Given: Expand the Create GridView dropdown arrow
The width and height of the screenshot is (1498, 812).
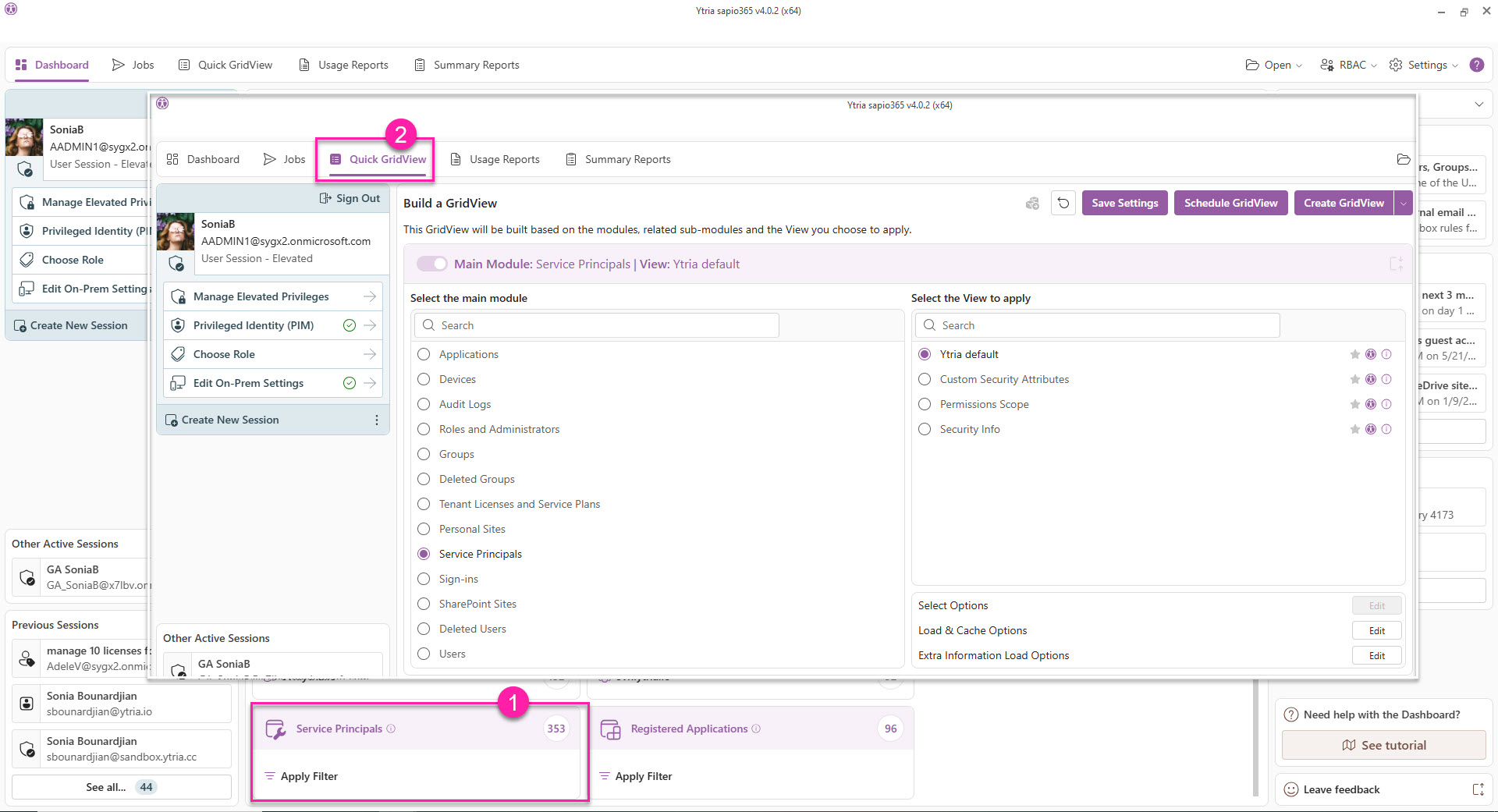Looking at the screenshot, I should (x=1403, y=203).
